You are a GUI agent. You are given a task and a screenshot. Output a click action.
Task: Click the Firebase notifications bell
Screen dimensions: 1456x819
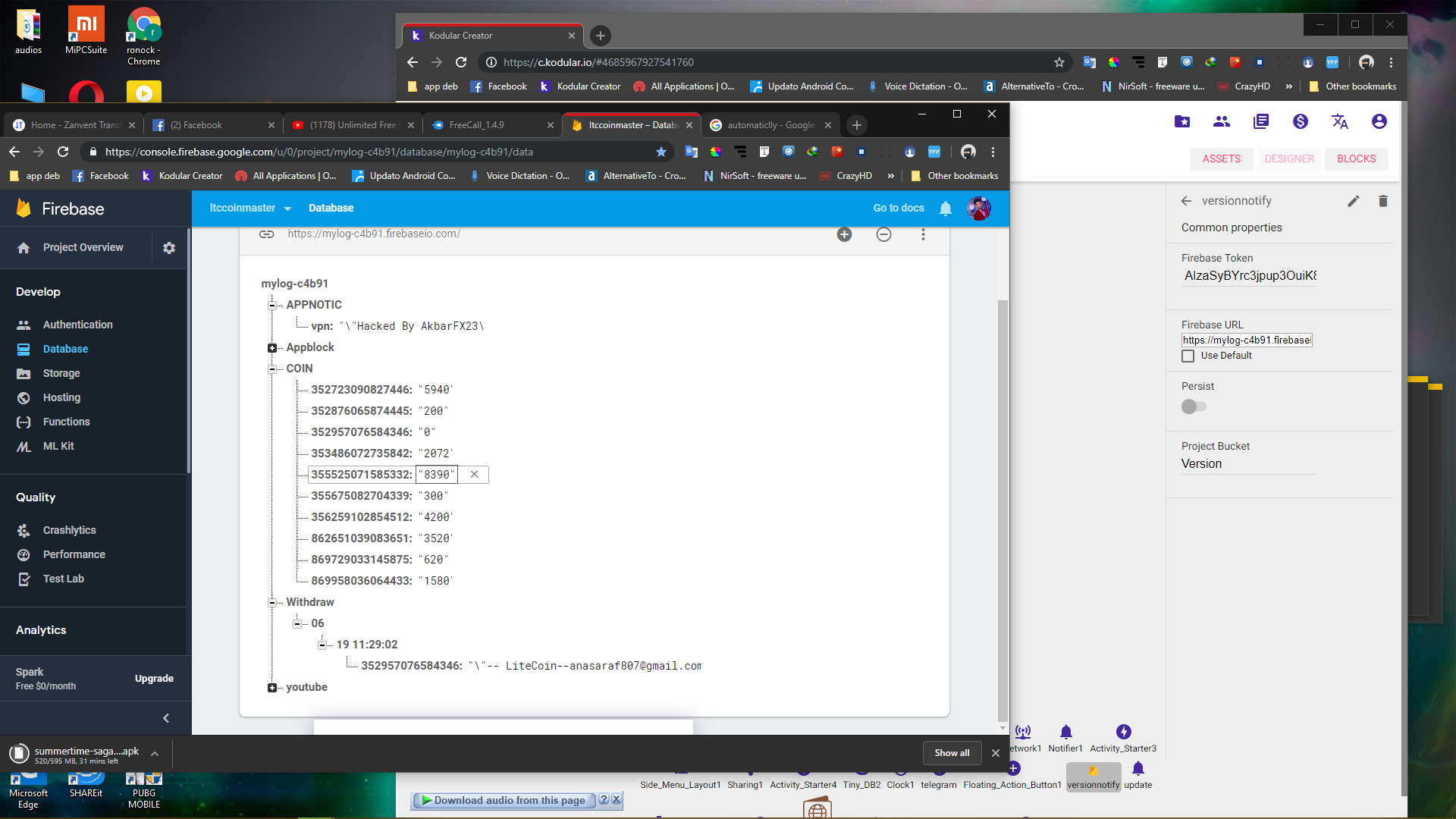pos(945,209)
